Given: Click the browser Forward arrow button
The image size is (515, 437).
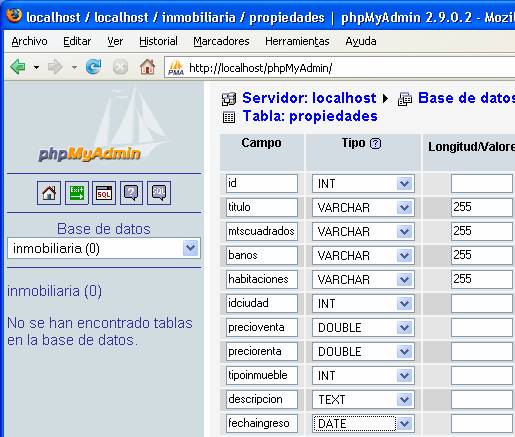Looking at the screenshot, I should coord(55,67).
